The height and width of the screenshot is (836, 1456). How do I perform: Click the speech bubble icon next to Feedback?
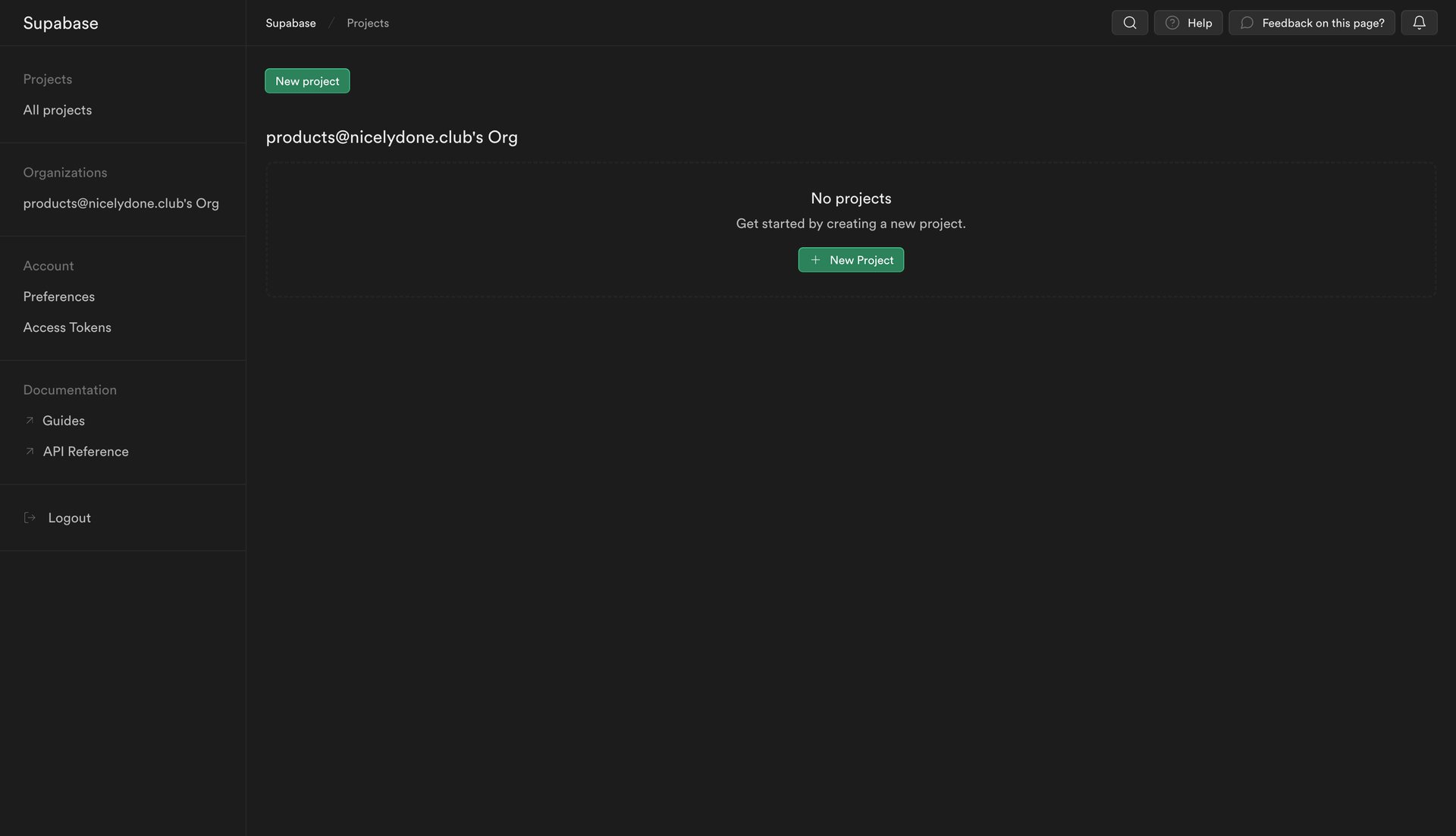[x=1247, y=22]
